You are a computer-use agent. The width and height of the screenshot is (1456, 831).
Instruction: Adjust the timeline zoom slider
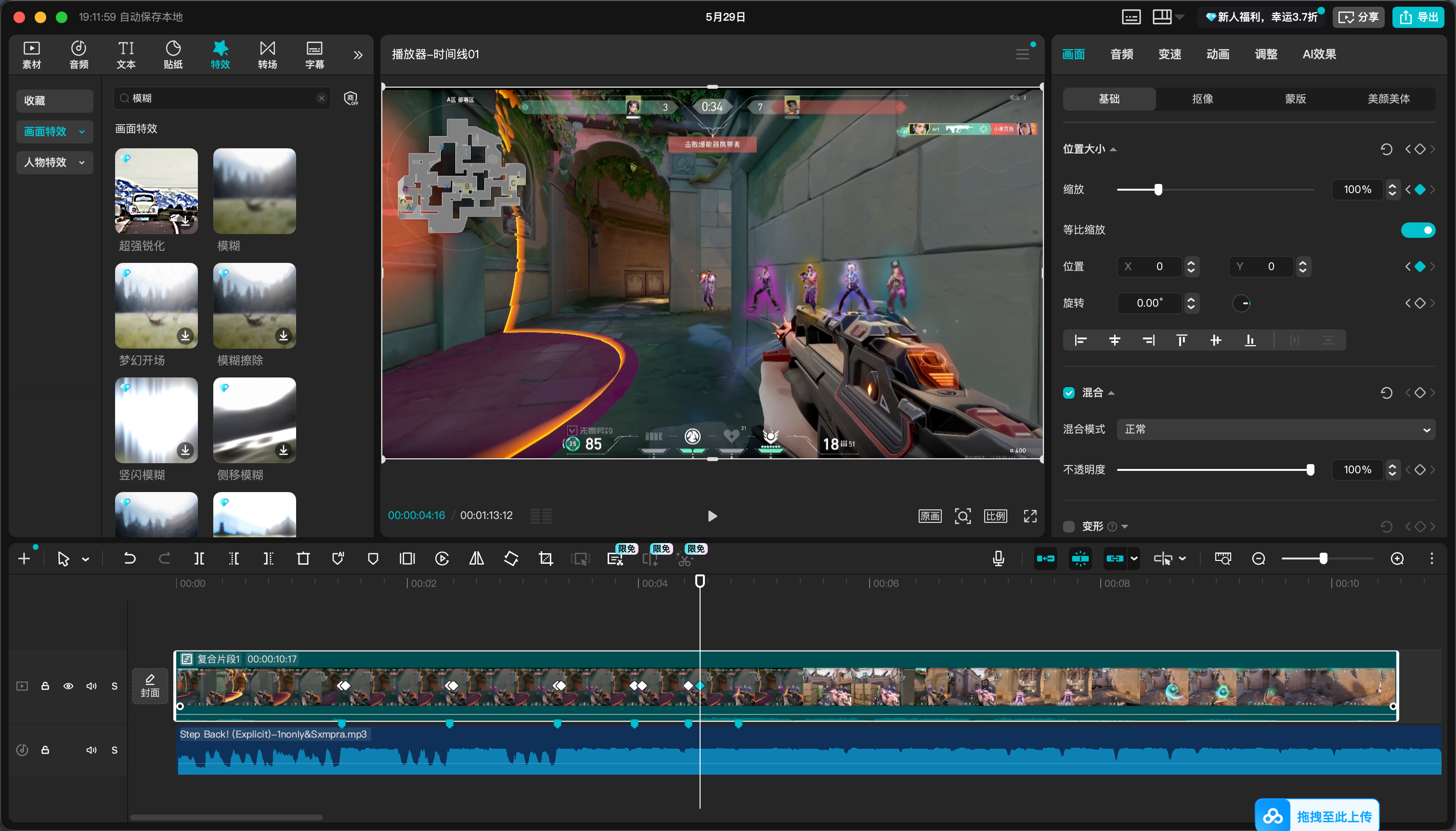click(1323, 559)
